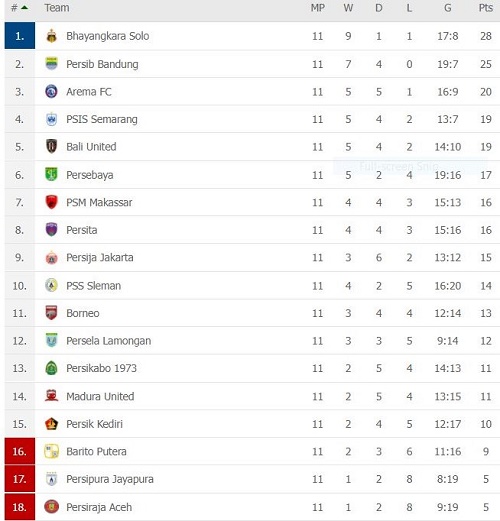Click the Persik Kediri logo
This screenshot has width=500, height=521.
click(x=51, y=424)
